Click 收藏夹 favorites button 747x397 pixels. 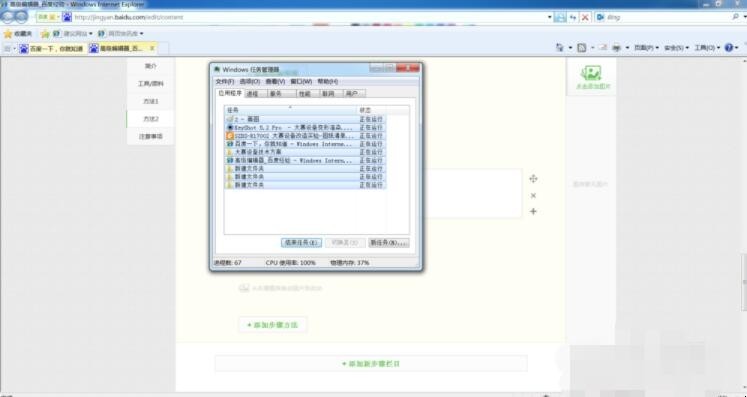point(18,33)
